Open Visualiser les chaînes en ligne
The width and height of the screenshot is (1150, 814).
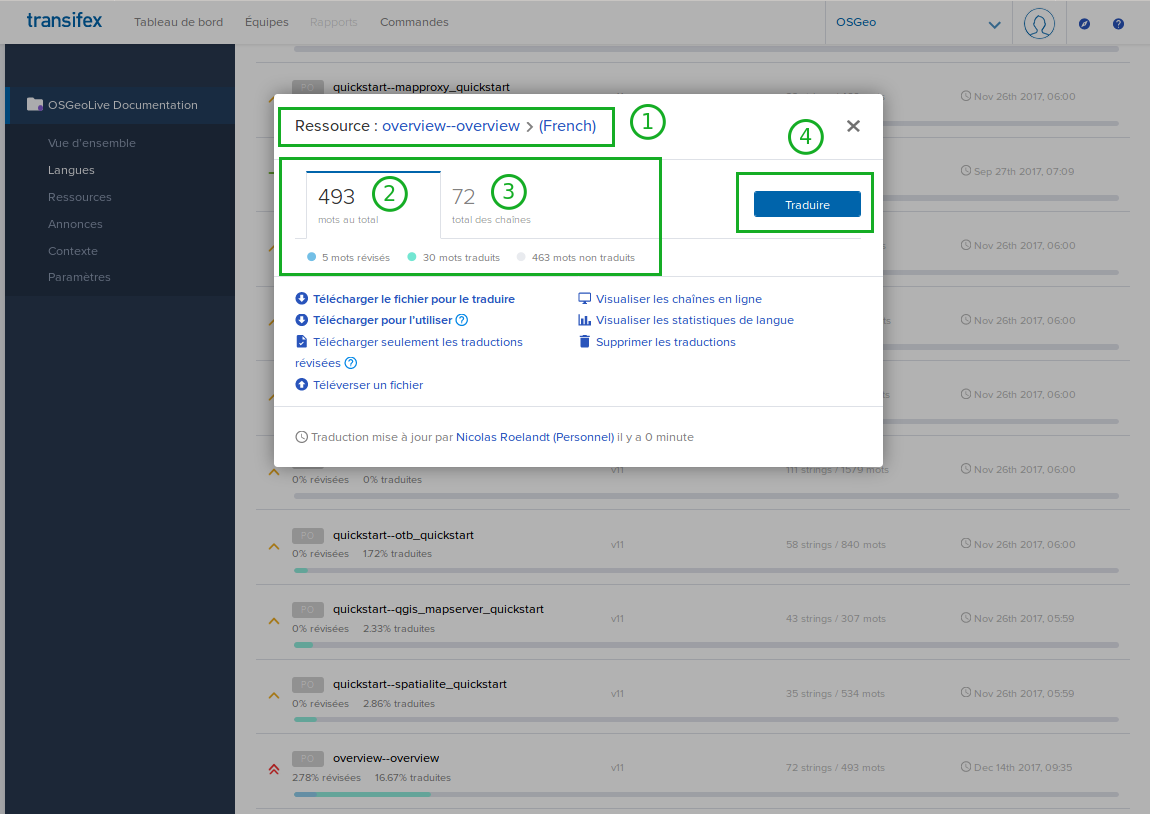click(x=678, y=299)
